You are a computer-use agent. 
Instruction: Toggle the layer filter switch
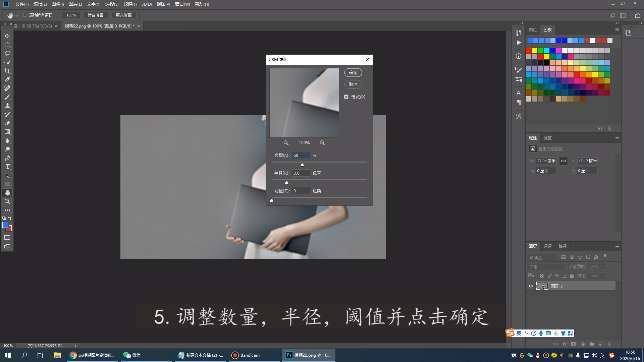click(x=605, y=256)
